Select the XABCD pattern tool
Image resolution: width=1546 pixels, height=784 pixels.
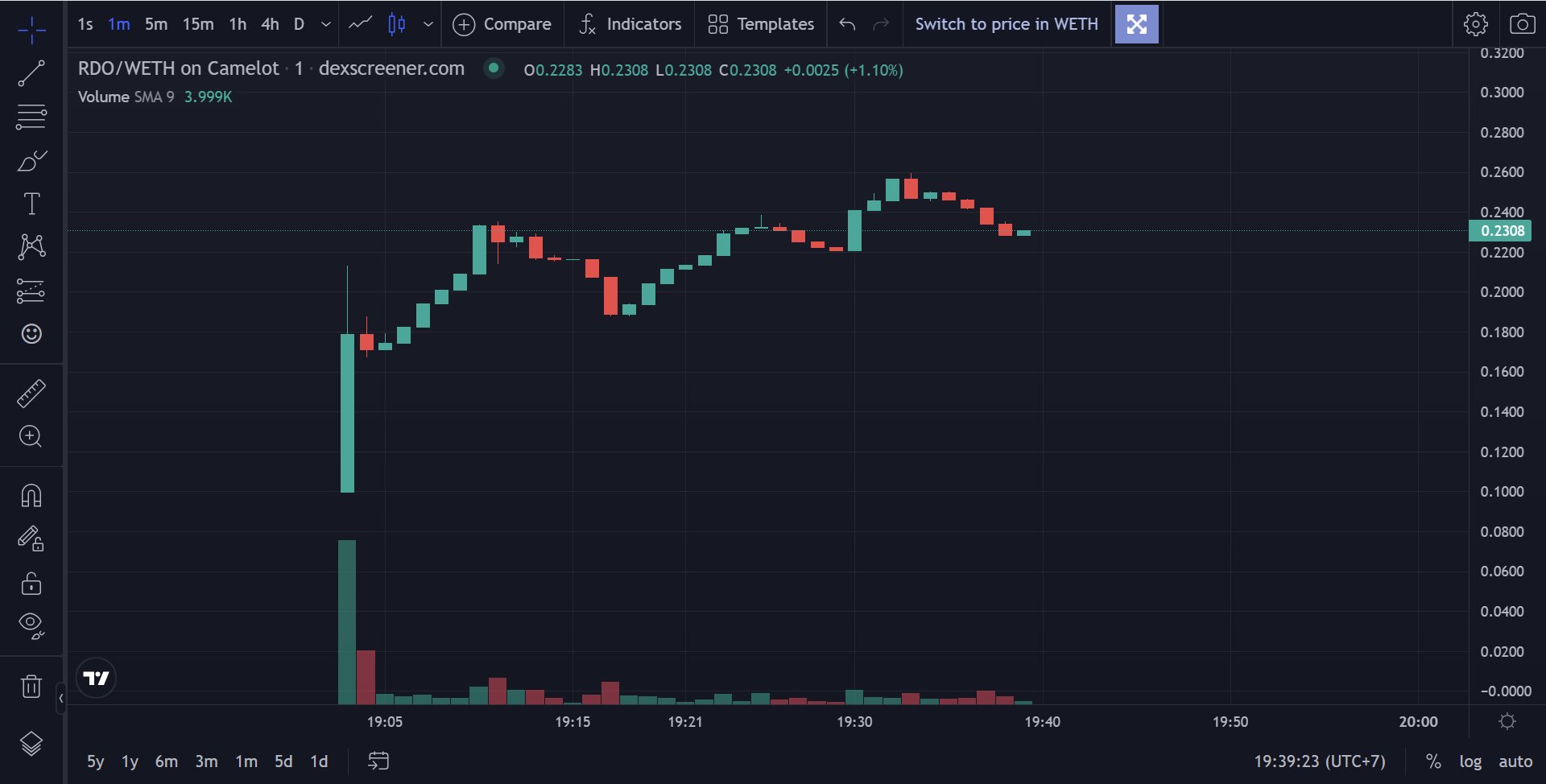(31, 246)
